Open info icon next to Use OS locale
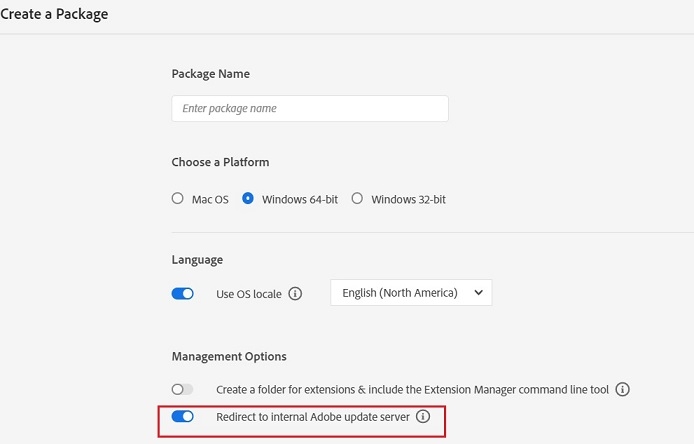The width and height of the screenshot is (694, 444). 295,294
